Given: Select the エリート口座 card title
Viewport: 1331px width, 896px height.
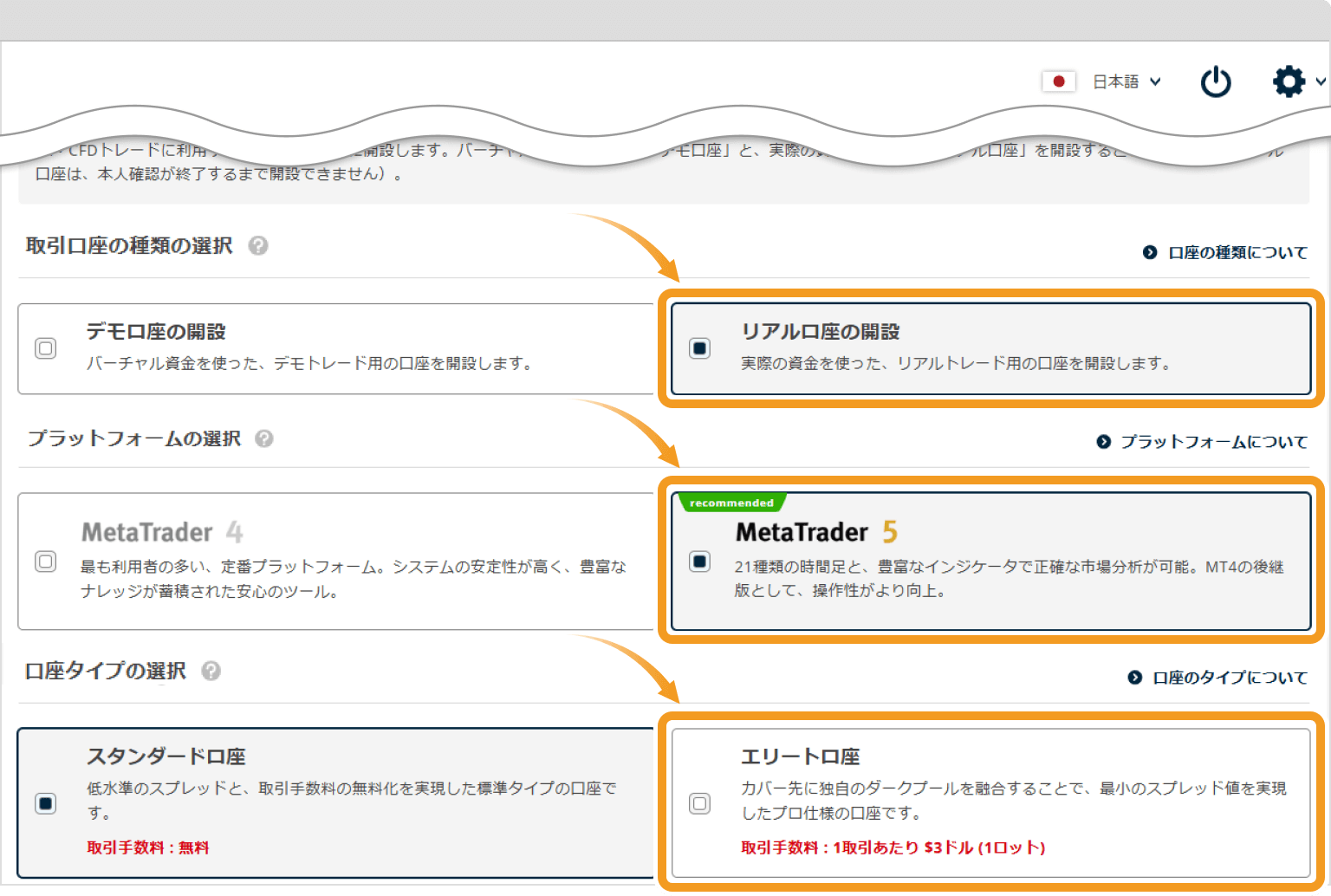Looking at the screenshot, I should [800, 756].
